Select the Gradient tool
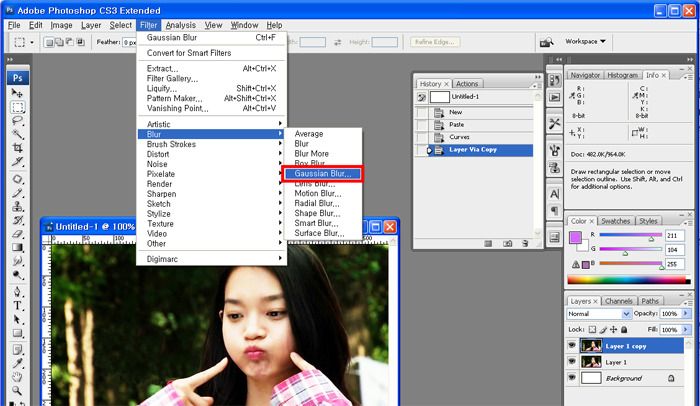Viewport: 700px width, 406px height. pos(17,247)
